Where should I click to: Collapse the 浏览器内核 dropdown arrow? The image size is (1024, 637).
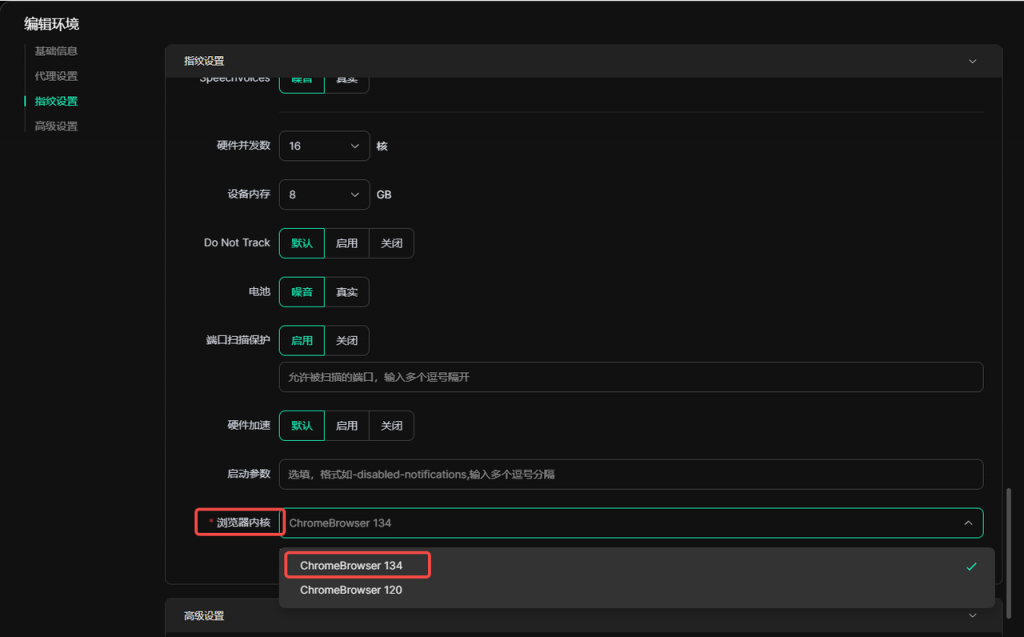click(x=967, y=523)
